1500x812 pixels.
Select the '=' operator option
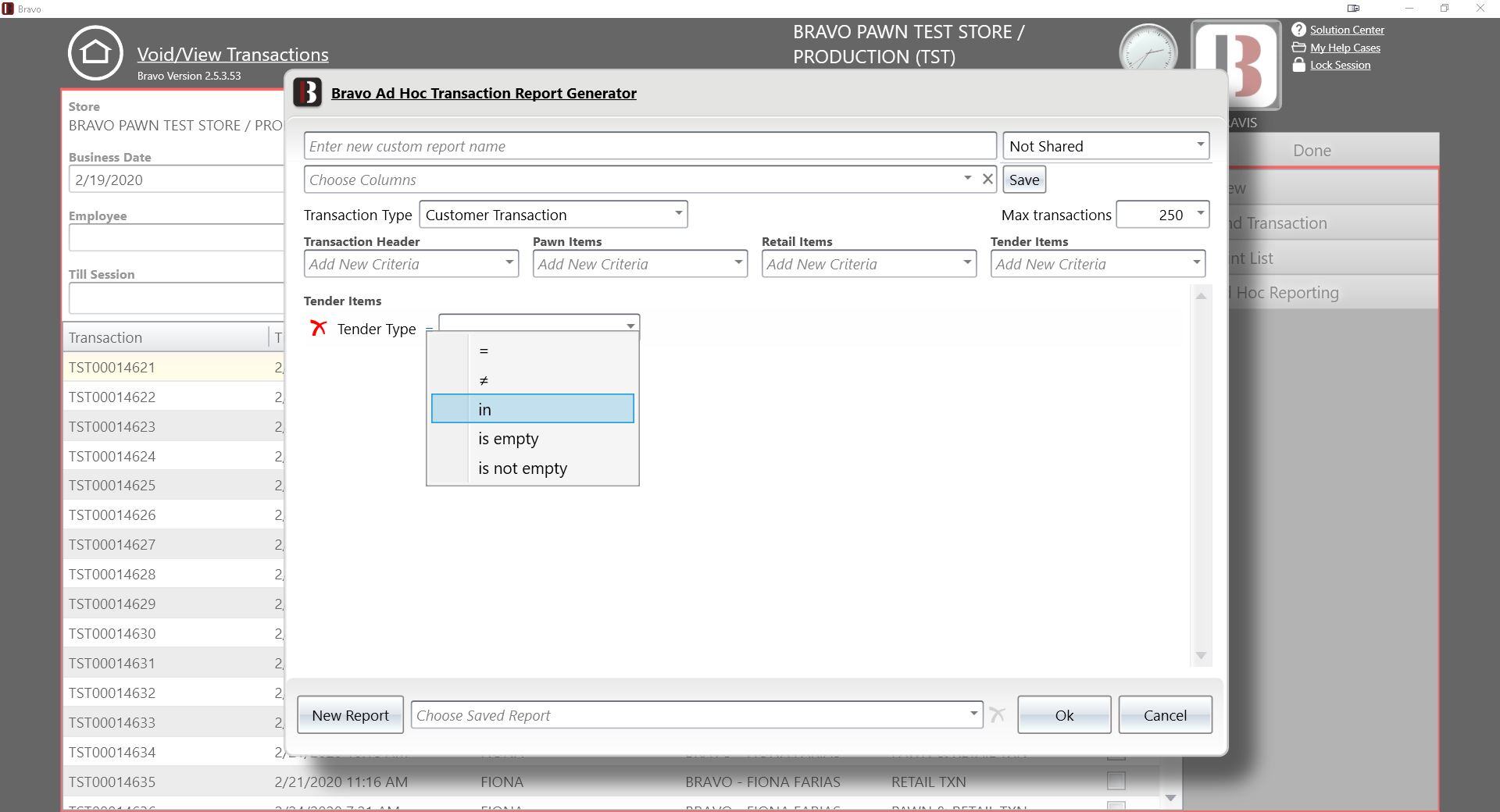[533, 351]
